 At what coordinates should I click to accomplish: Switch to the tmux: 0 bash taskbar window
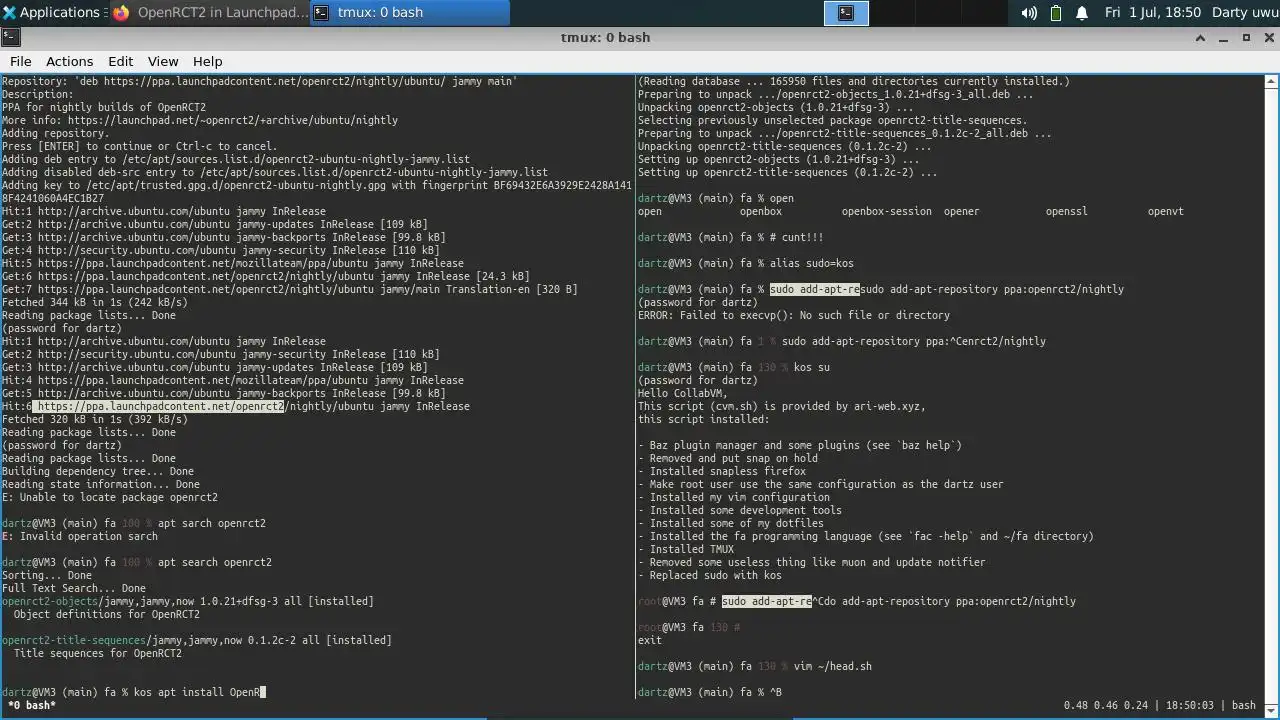click(409, 13)
